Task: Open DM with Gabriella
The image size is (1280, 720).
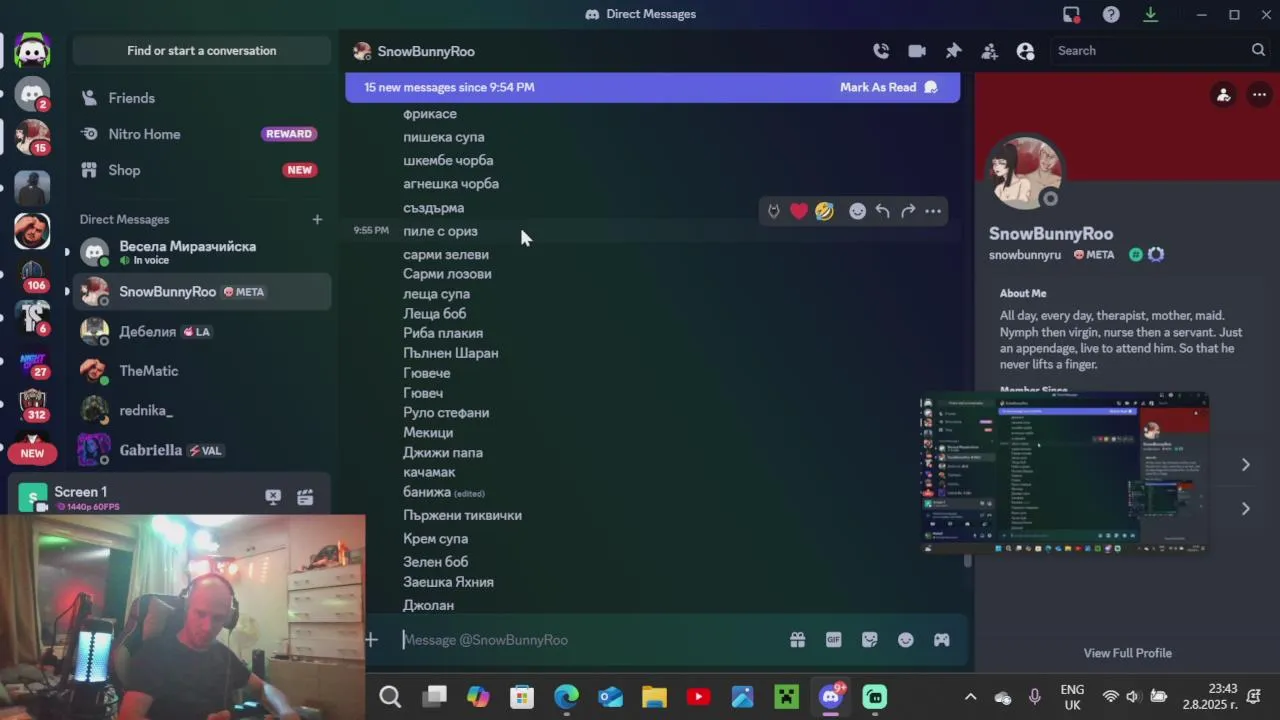Action: click(202, 450)
